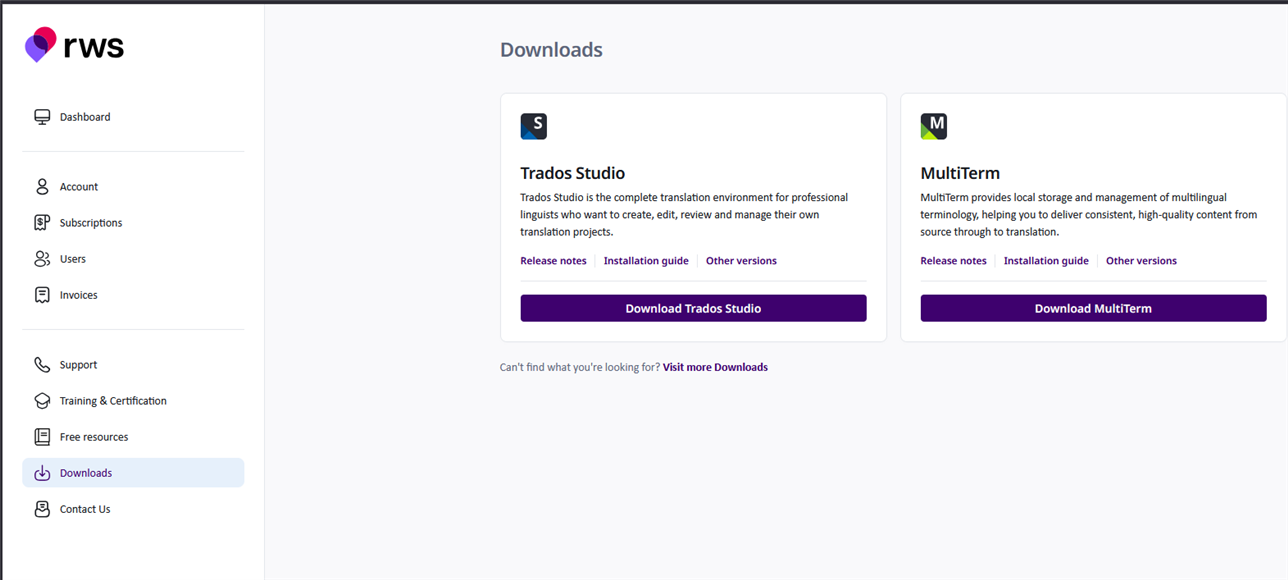Screen dimensions: 1288x580
Task: Click the Invoices receipt icon
Action: pos(42,295)
